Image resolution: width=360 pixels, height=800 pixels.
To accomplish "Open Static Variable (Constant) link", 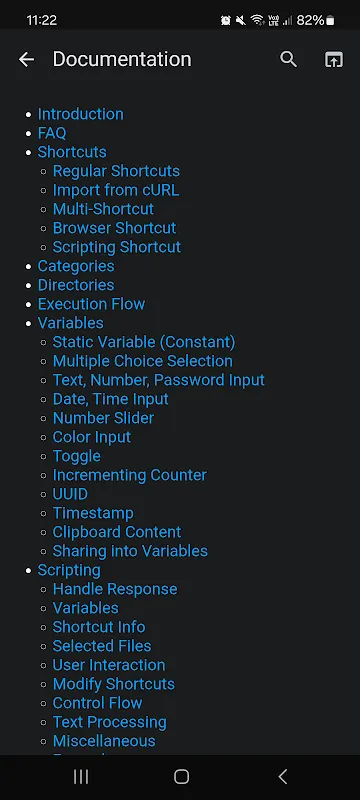I will (x=144, y=342).
